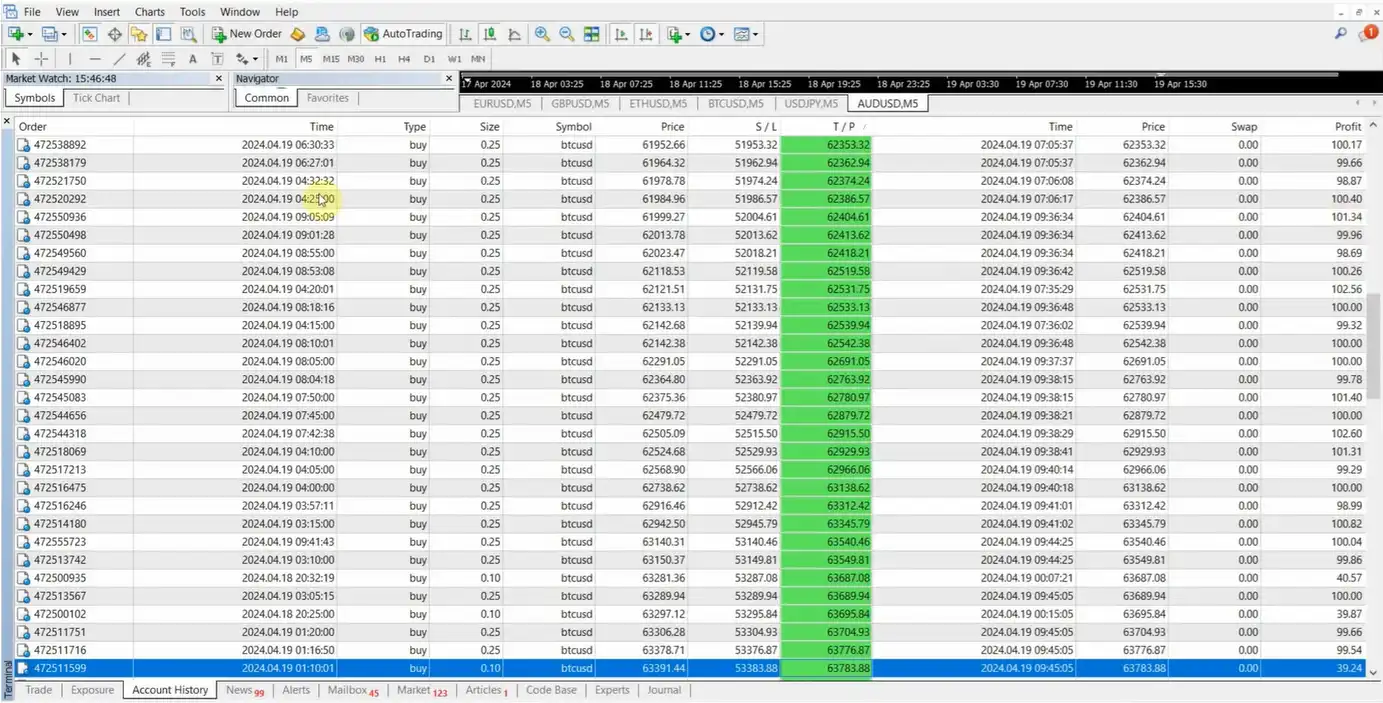The width and height of the screenshot is (1383, 703).
Task: Zoom out on the chart
Action: pyautogui.click(x=567, y=34)
